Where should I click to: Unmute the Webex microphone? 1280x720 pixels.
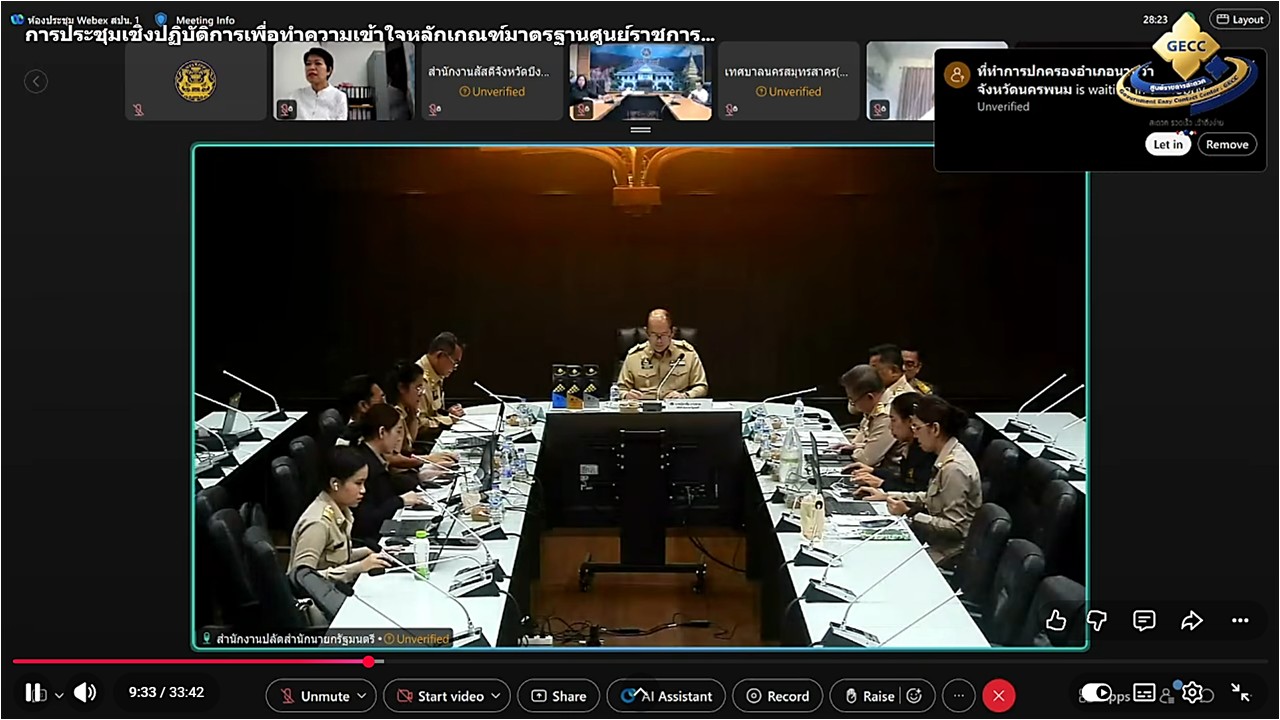314,696
